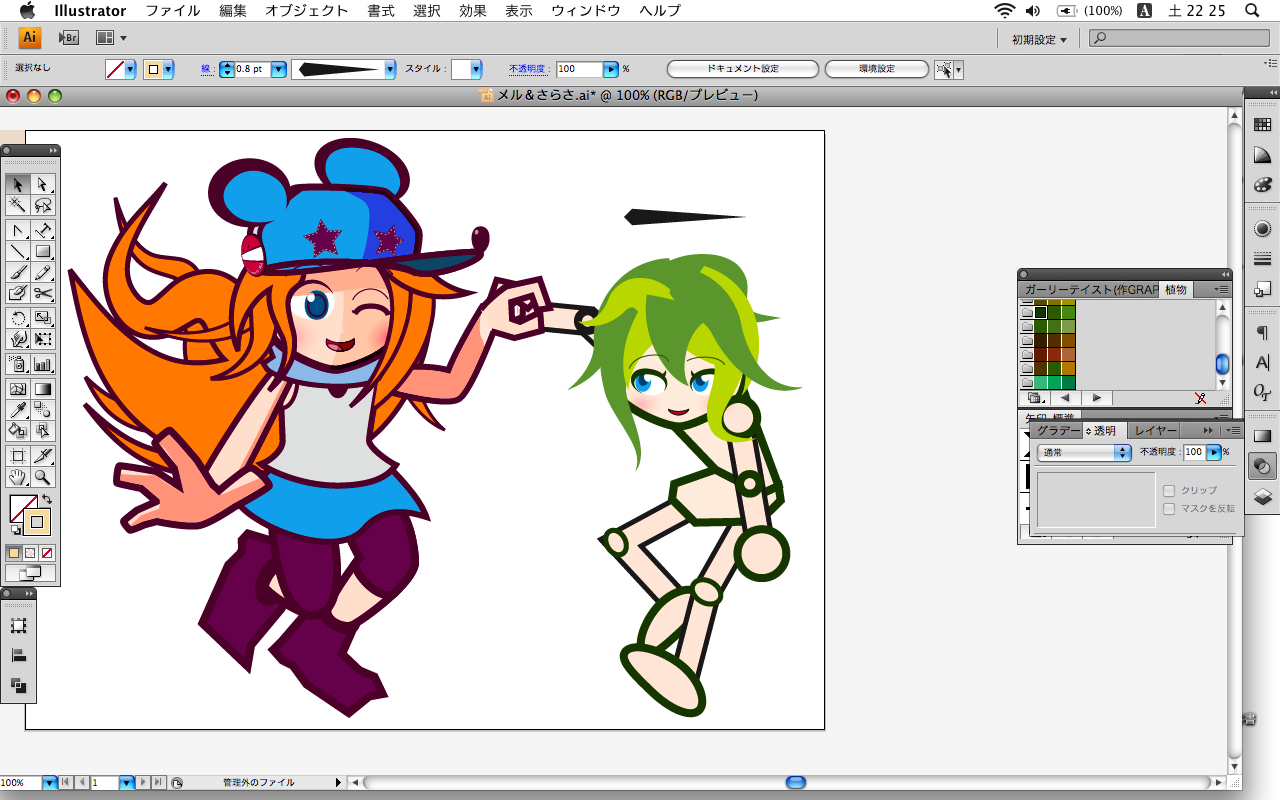
Task: Pick the Scissors tool in toolbox
Action: tap(43, 294)
